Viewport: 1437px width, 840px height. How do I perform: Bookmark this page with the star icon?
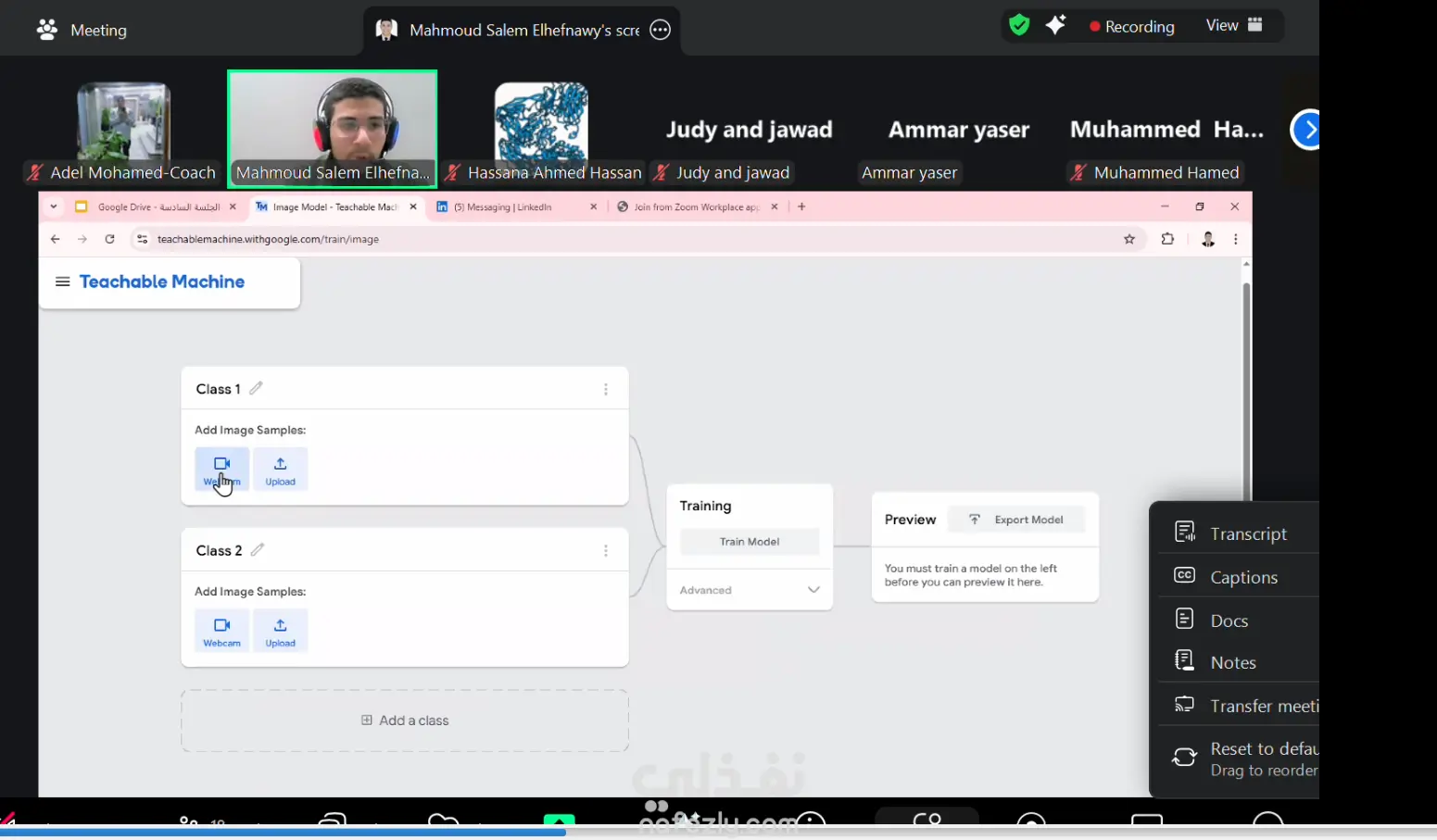coord(1129,239)
